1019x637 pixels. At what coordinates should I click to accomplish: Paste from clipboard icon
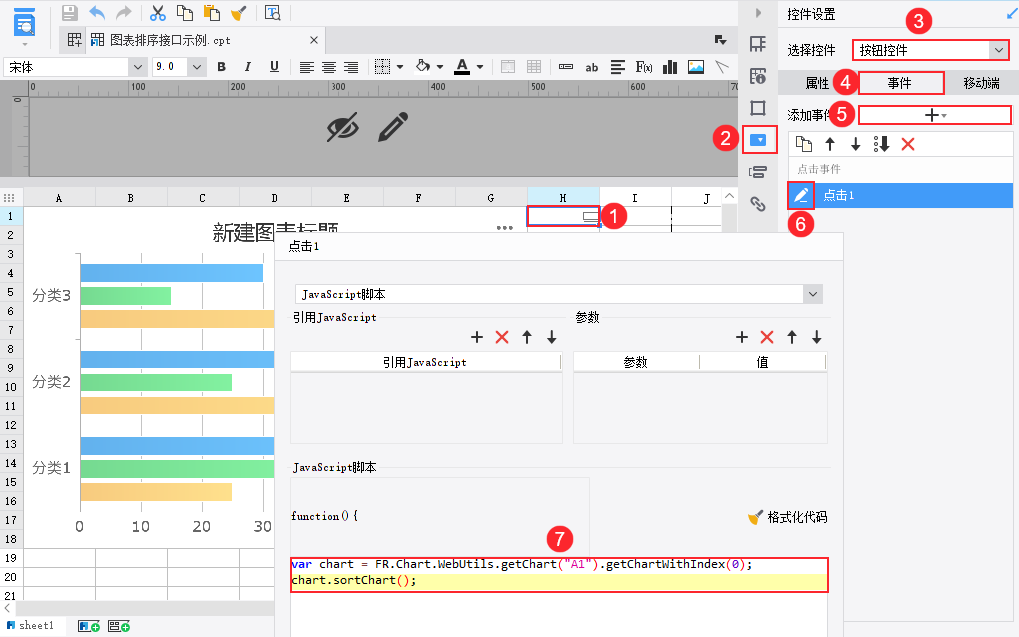click(211, 12)
